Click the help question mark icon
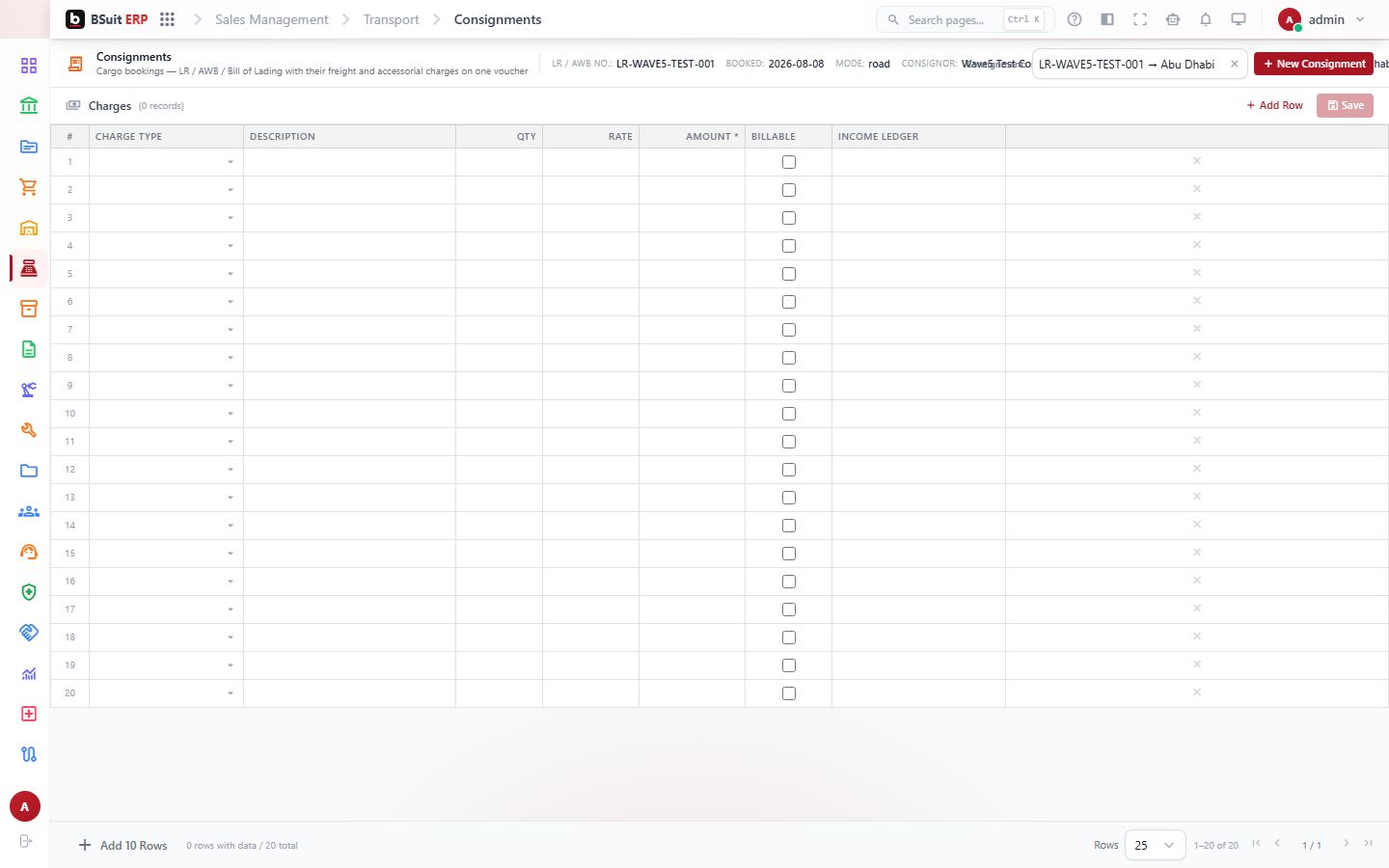The width and height of the screenshot is (1389, 868). 1075,19
